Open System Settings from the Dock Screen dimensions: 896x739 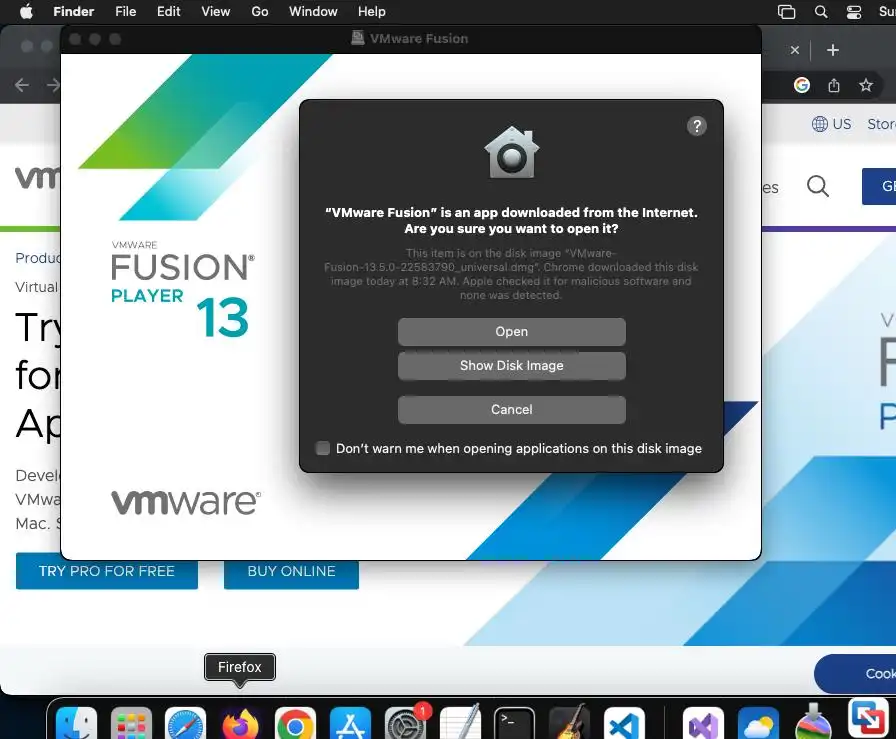click(405, 724)
